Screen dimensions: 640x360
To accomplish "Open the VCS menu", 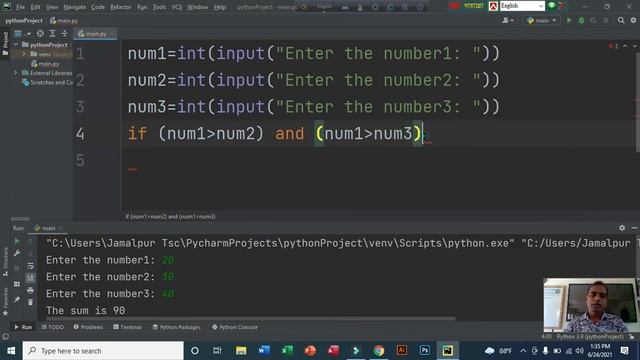I will [177, 7].
